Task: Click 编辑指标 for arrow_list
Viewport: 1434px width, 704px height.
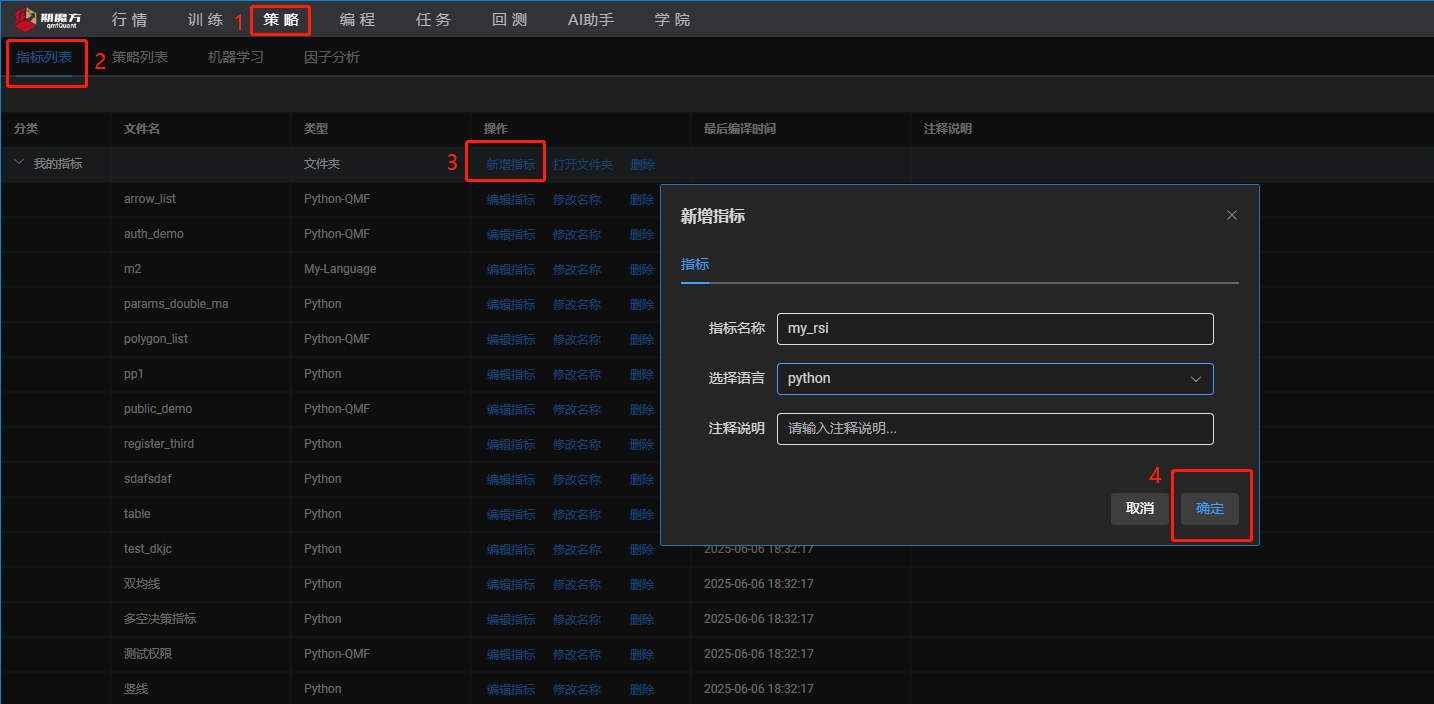Action: [x=511, y=199]
